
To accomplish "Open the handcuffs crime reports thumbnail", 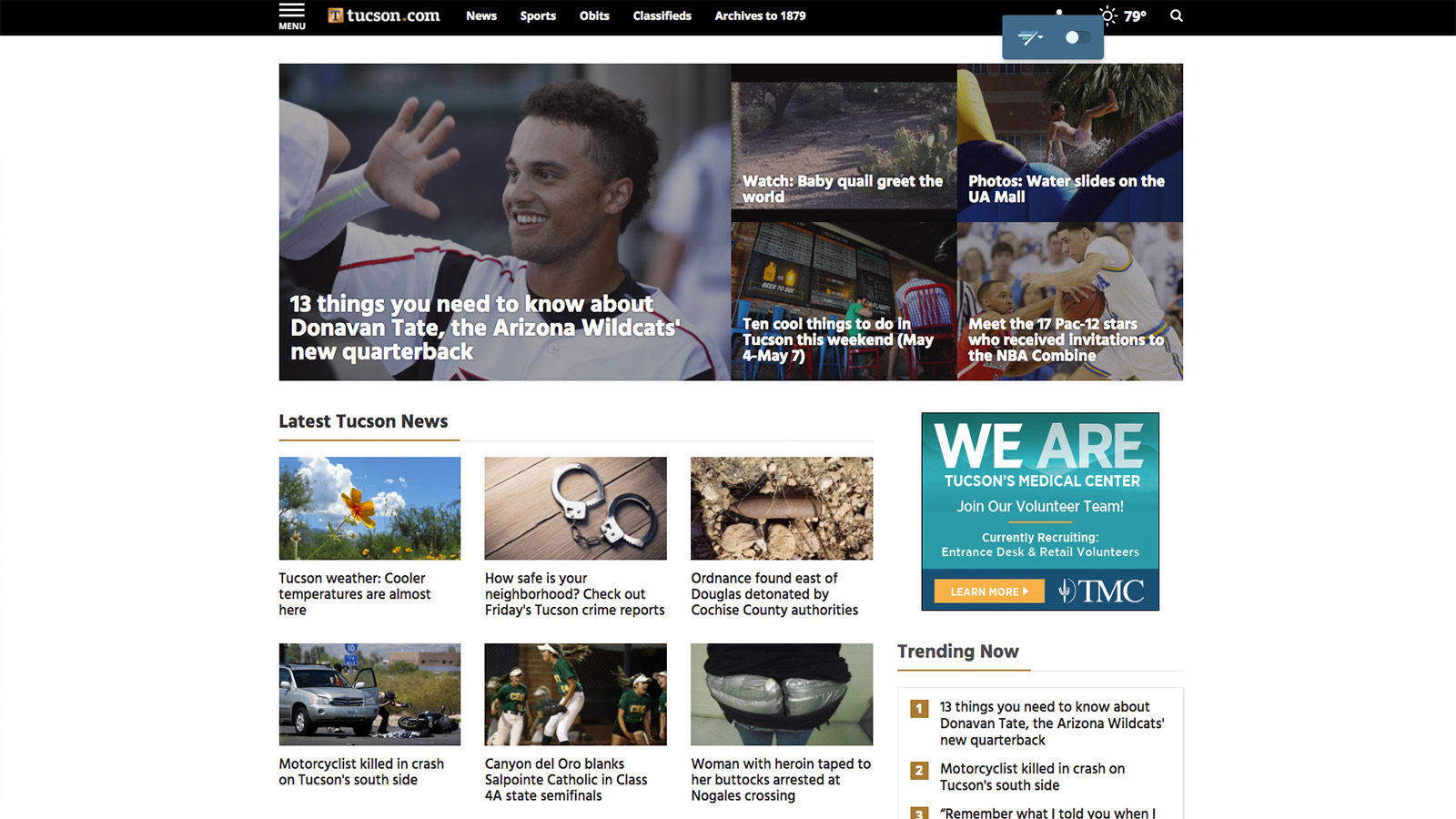I will [575, 508].
